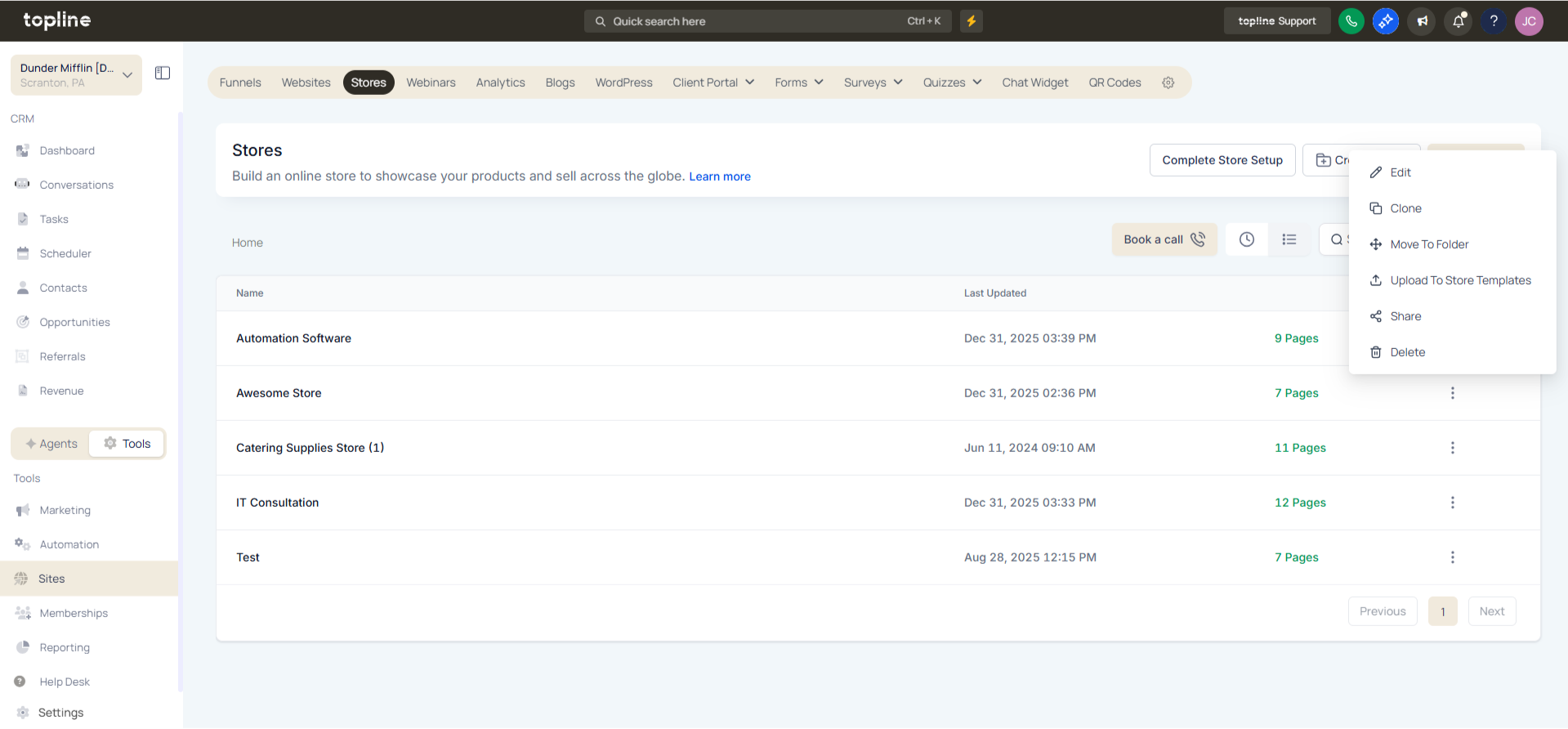The height and width of the screenshot is (729, 1568).
Task: Follow the Learn more link
Action: [x=720, y=177]
